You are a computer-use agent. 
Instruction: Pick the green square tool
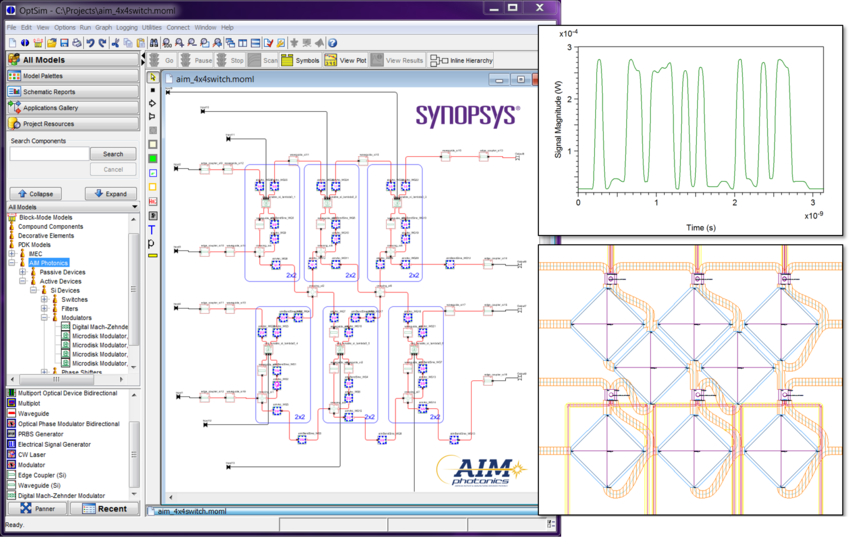point(153,158)
